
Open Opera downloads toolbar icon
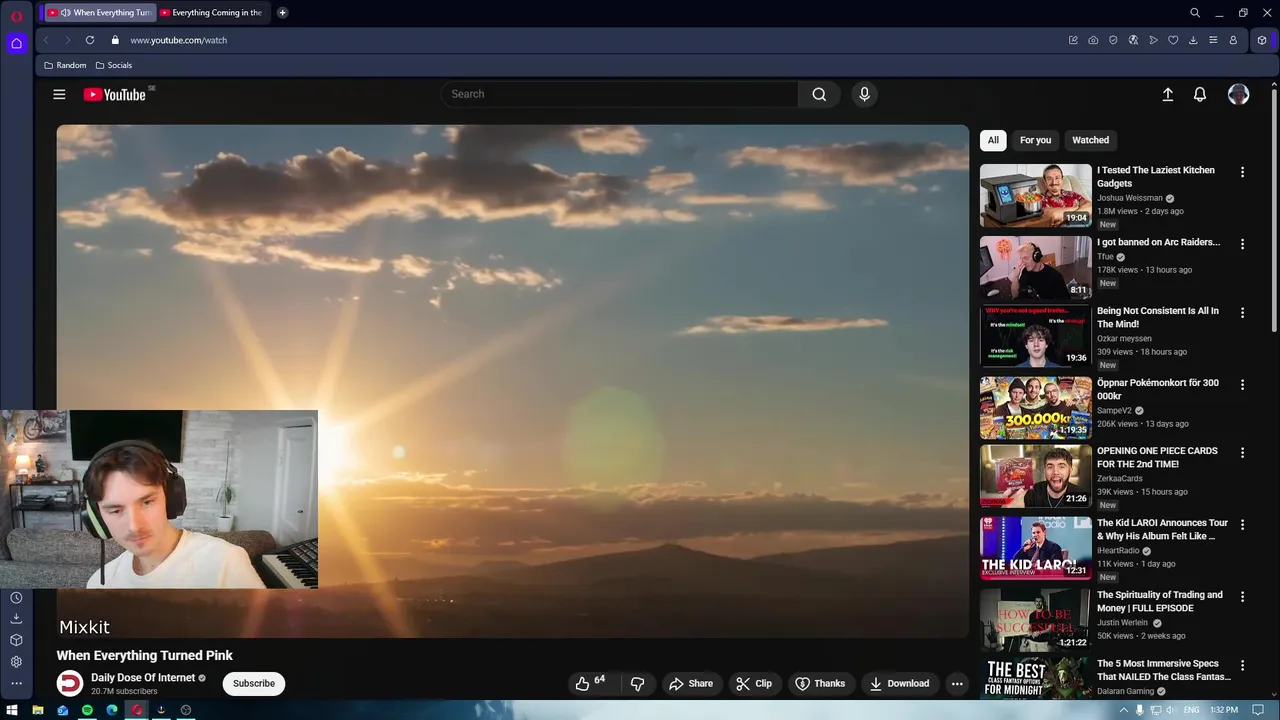tap(1193, 40)
